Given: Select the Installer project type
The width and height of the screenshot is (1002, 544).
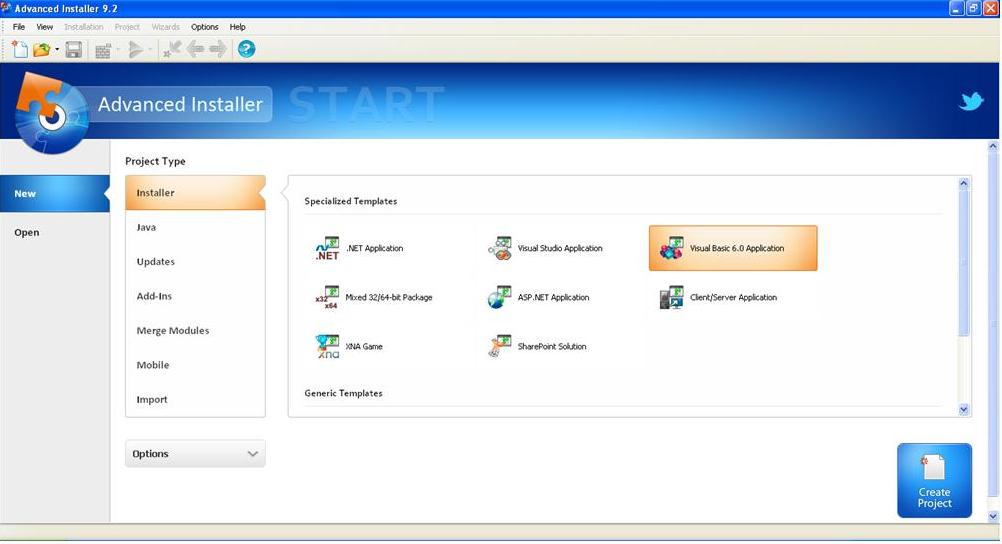Looking at the screenshot, I should [196, 193].
